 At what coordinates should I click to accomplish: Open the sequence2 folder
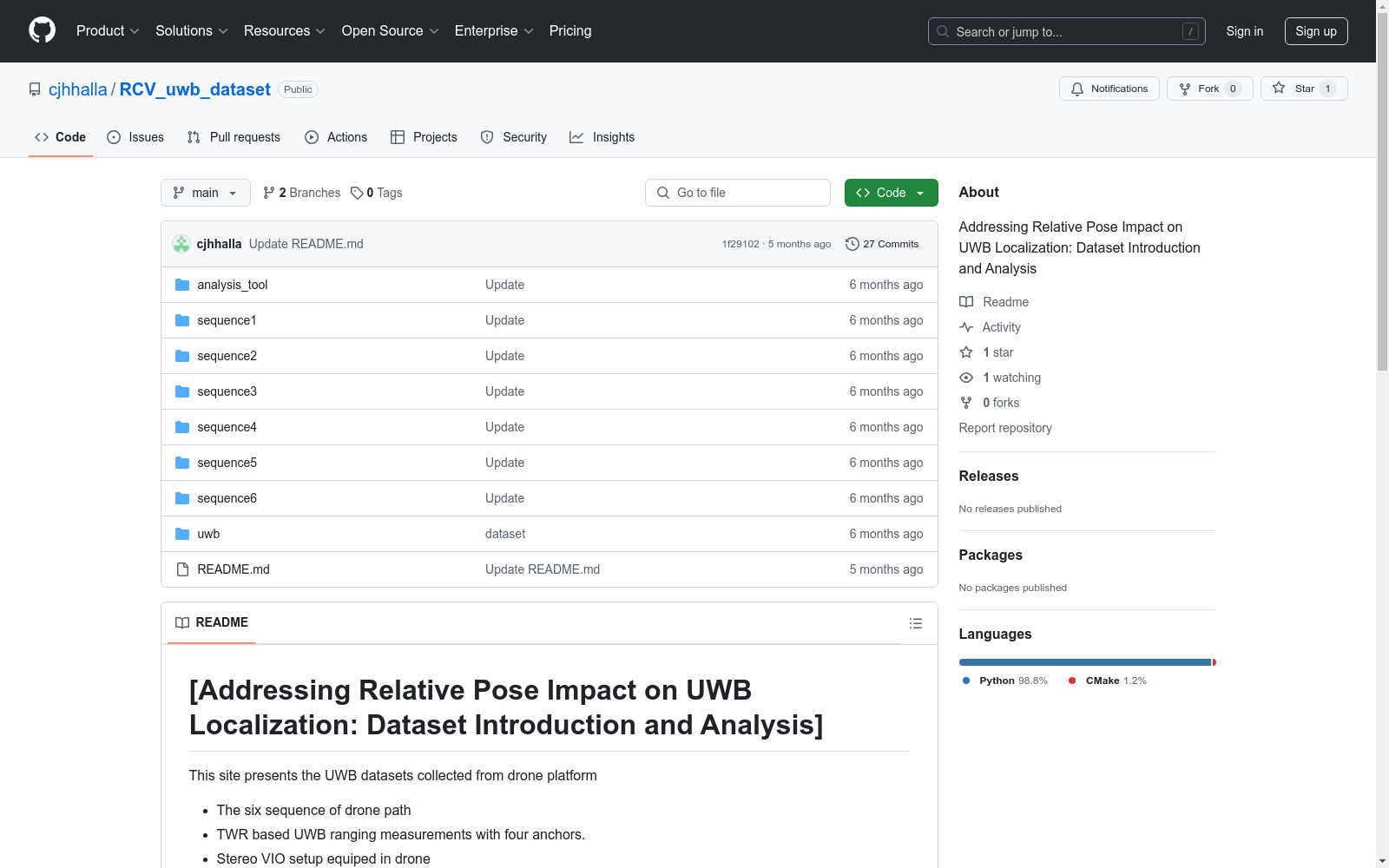coord(227,356)
